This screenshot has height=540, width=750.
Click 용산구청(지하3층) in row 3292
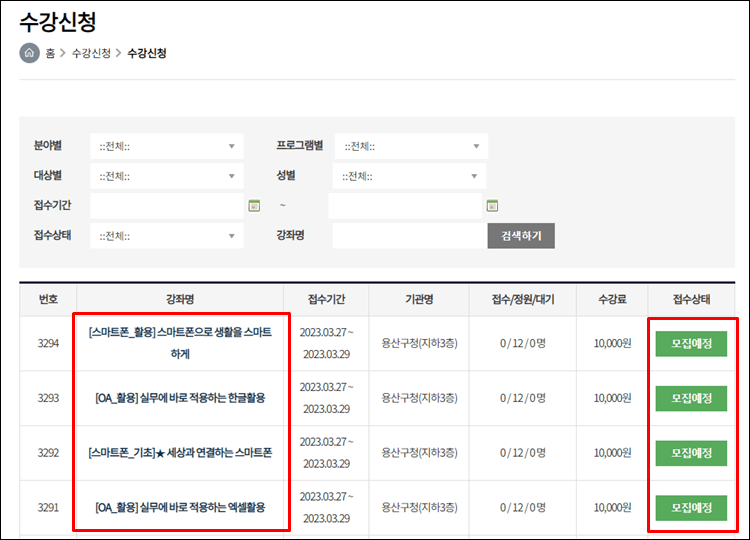click(x=419, y=453)
